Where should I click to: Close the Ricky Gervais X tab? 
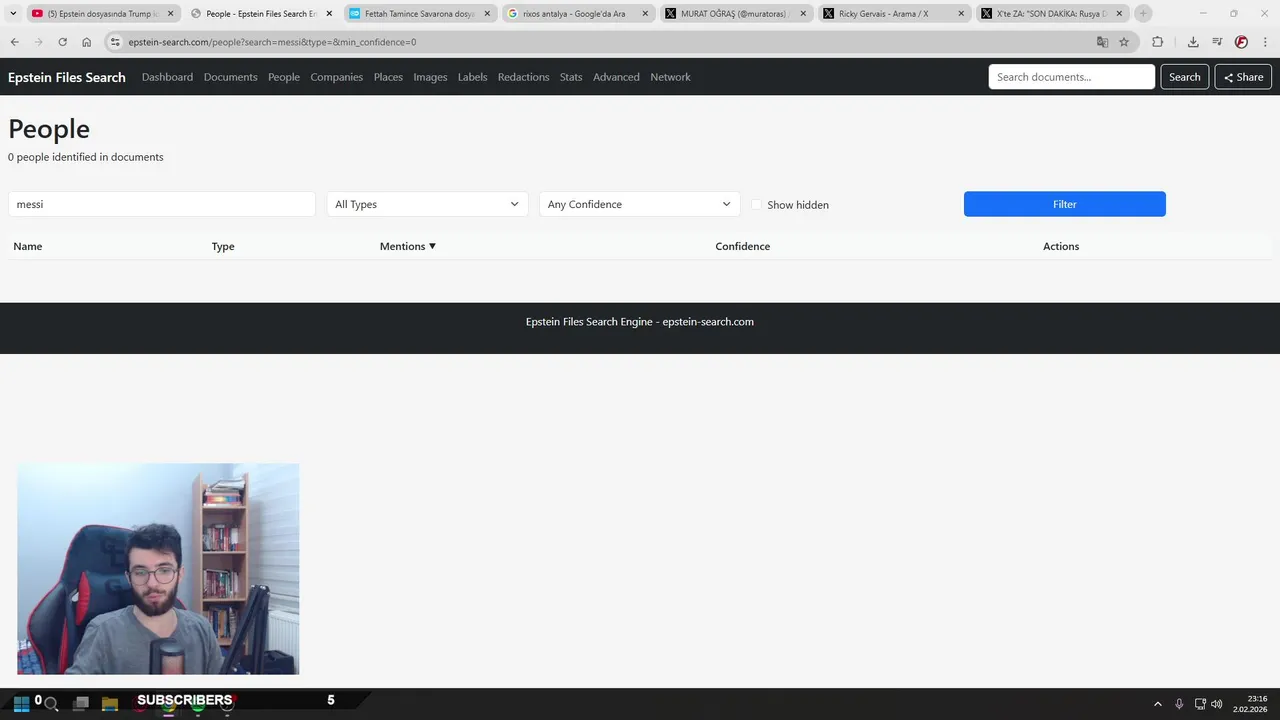click(x=961, y=14)
